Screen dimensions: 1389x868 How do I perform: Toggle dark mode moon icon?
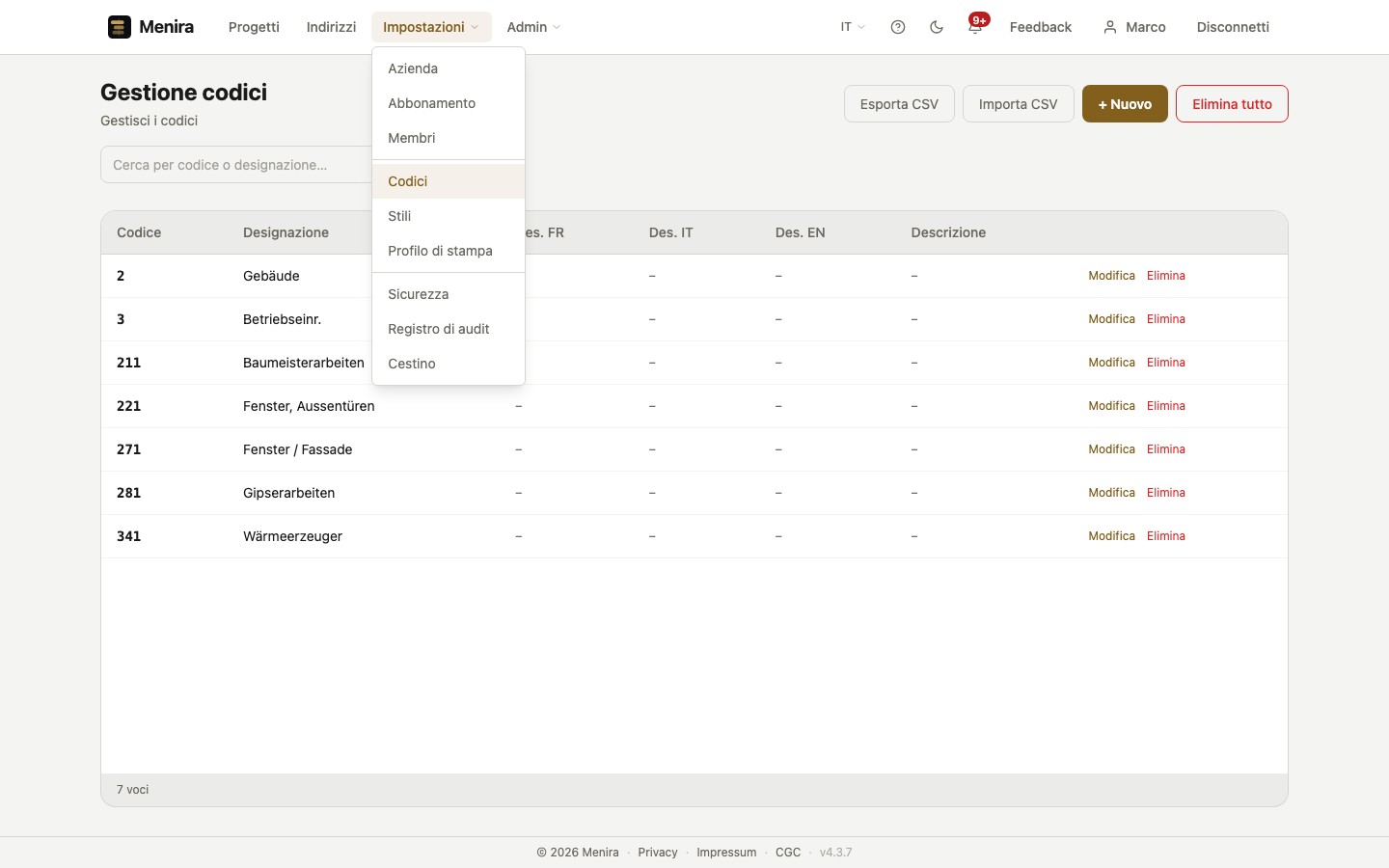tap(937, 27)
